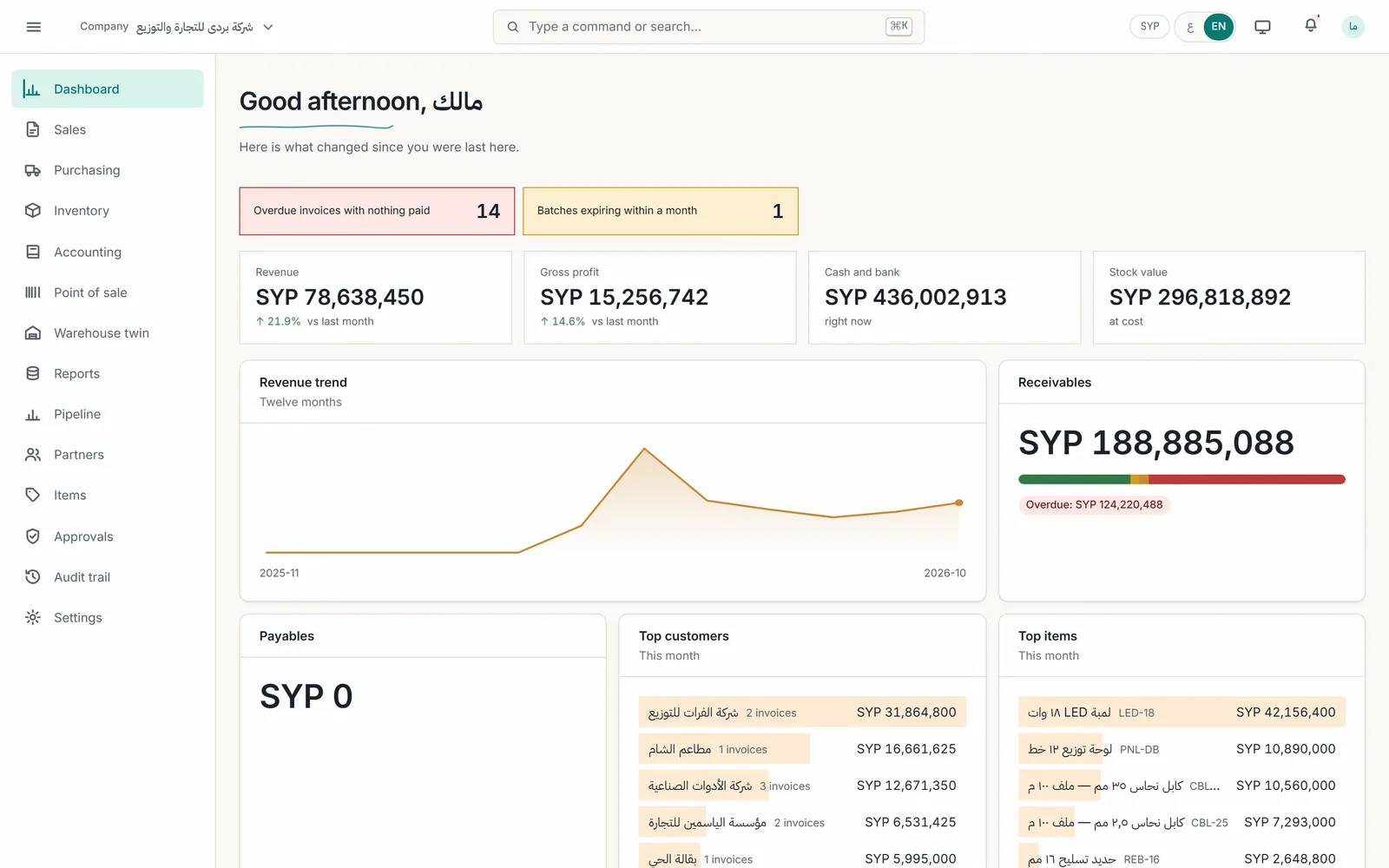Screen dimensions: 1389x868
Task: Open Overdue invoices with nothing paid alert
Action: click(x=377, y=211)
